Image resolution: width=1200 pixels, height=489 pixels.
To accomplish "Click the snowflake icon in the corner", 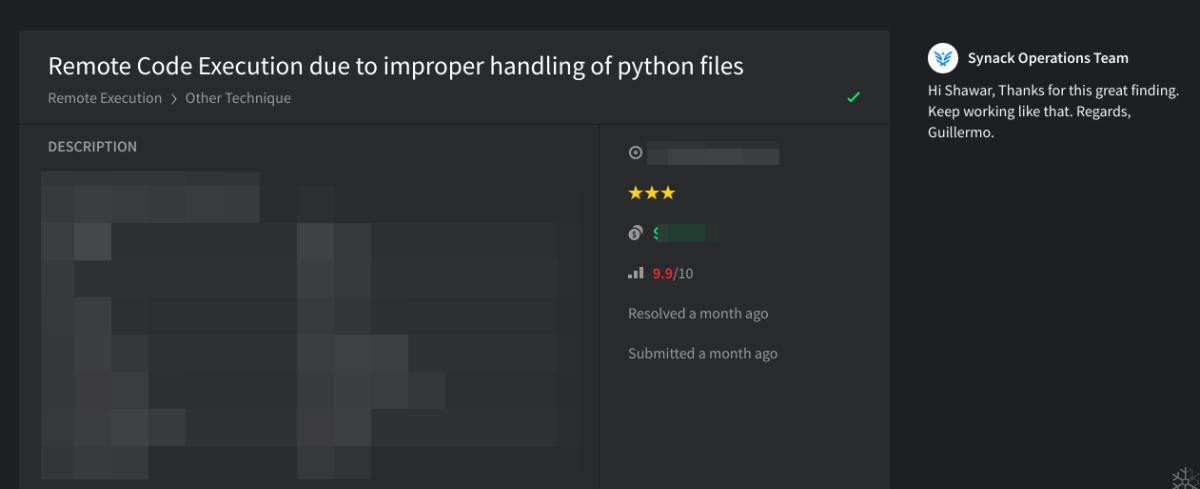I will click(x=1184, y=476).
